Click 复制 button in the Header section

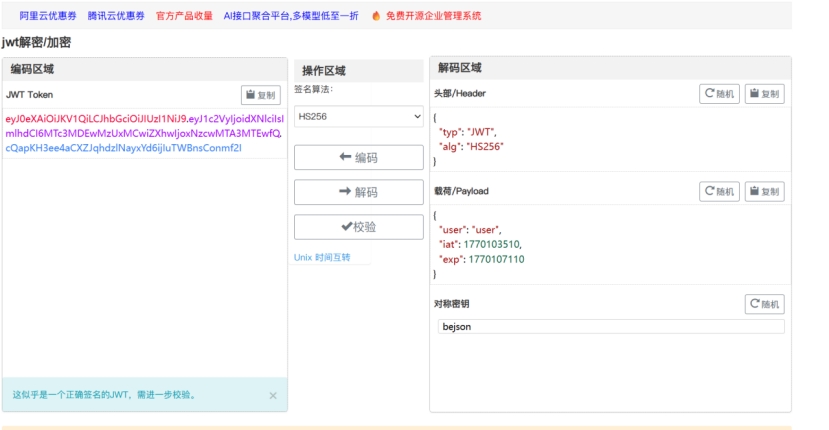pyautogui.click(x=764, y=94)
